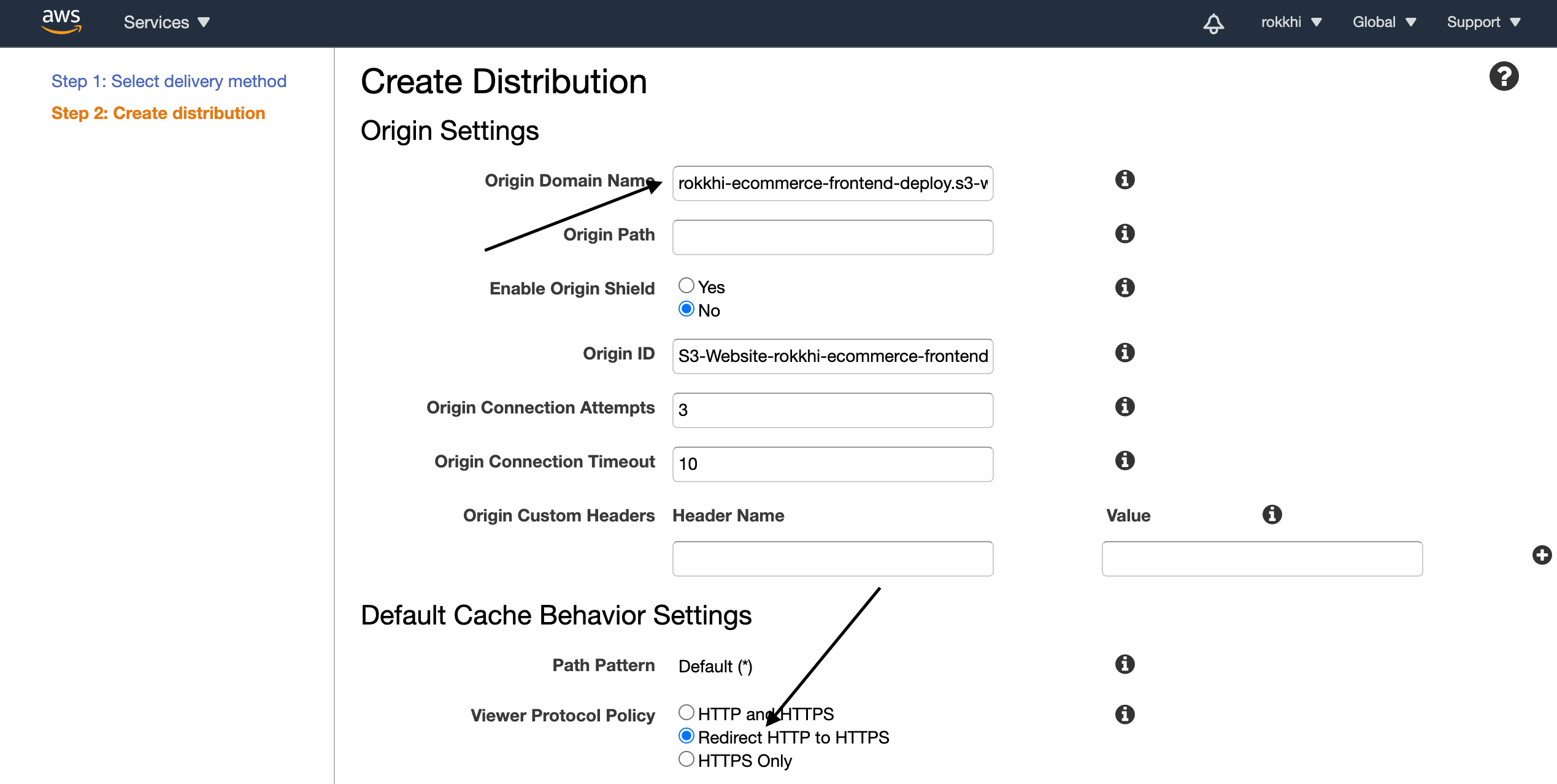Go to Step 1: Select delivery method
1557x784 pixels.
pyautogui.click(x=169, y=81)
